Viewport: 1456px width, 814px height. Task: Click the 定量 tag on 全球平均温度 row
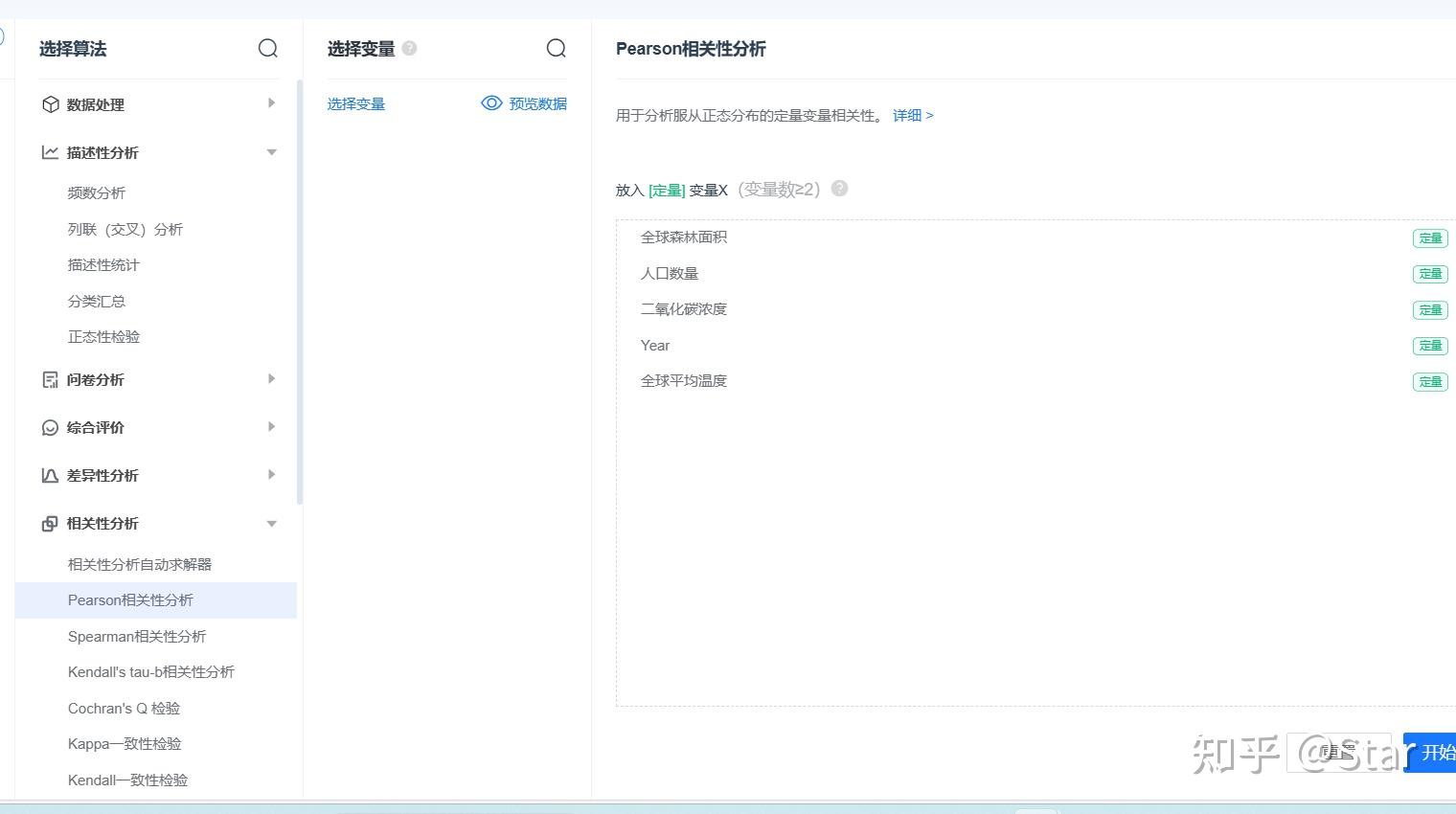1430,382
